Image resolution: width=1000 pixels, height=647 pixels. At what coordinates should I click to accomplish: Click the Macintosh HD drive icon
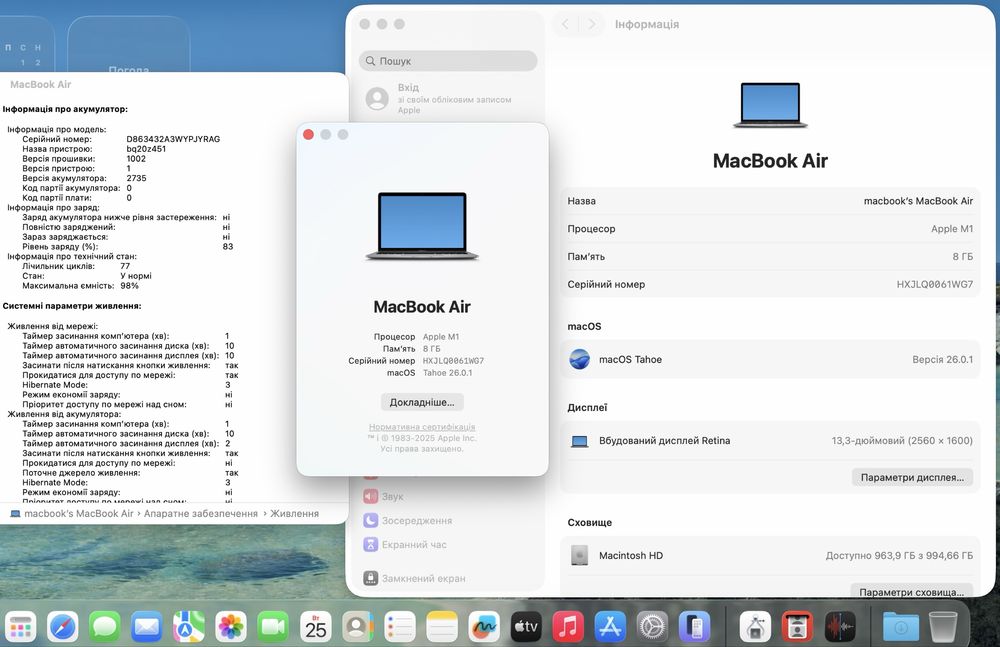579,555
